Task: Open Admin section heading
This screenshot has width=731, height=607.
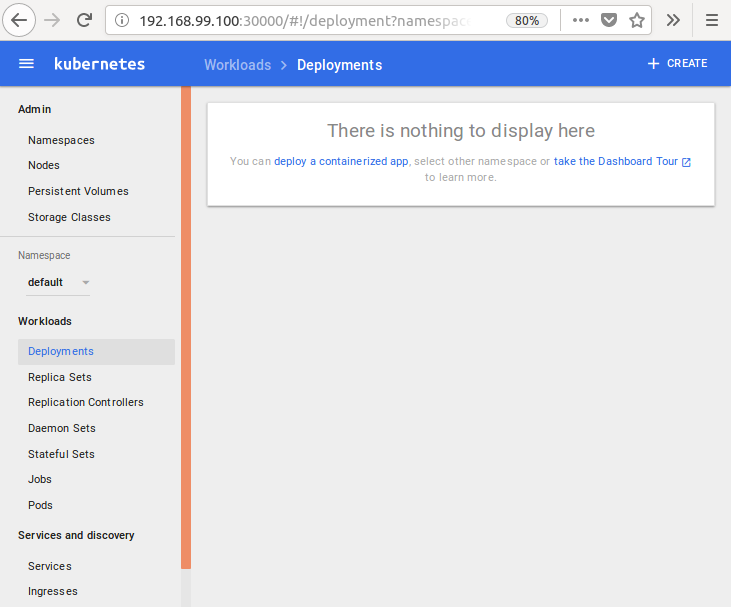Action: click(34, 109)
